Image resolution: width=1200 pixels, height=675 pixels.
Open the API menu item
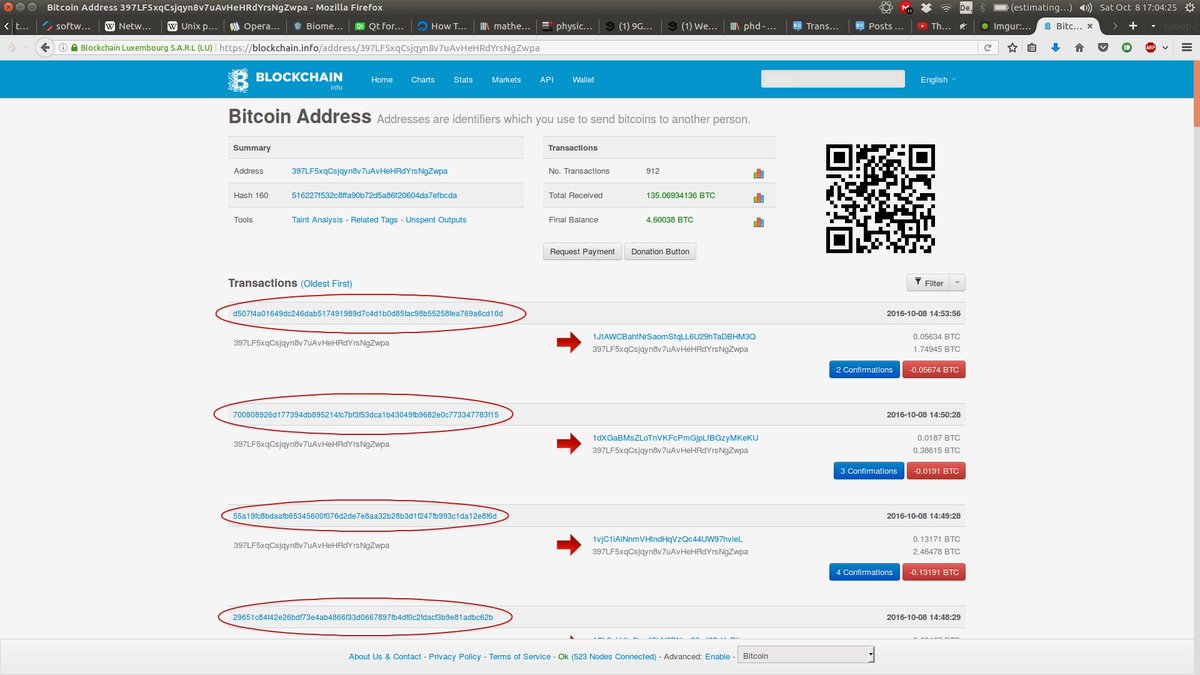point(547,80)
